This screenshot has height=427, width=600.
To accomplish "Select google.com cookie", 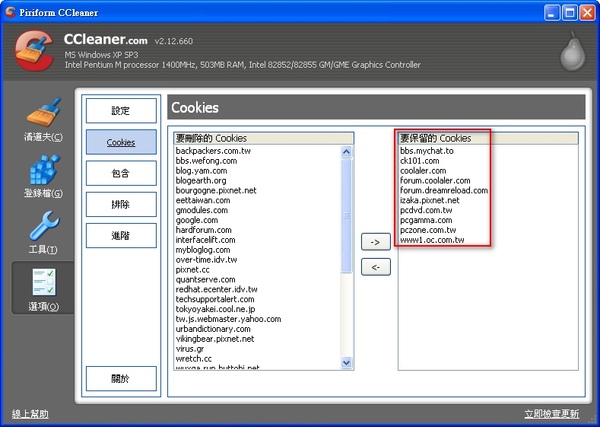I will point(197,220).
